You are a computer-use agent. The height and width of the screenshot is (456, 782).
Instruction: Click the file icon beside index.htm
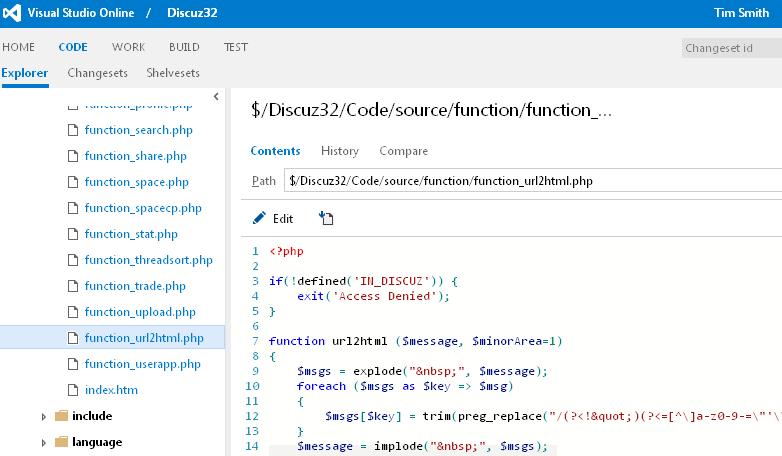pyautogui.click(x=73, y=390)
